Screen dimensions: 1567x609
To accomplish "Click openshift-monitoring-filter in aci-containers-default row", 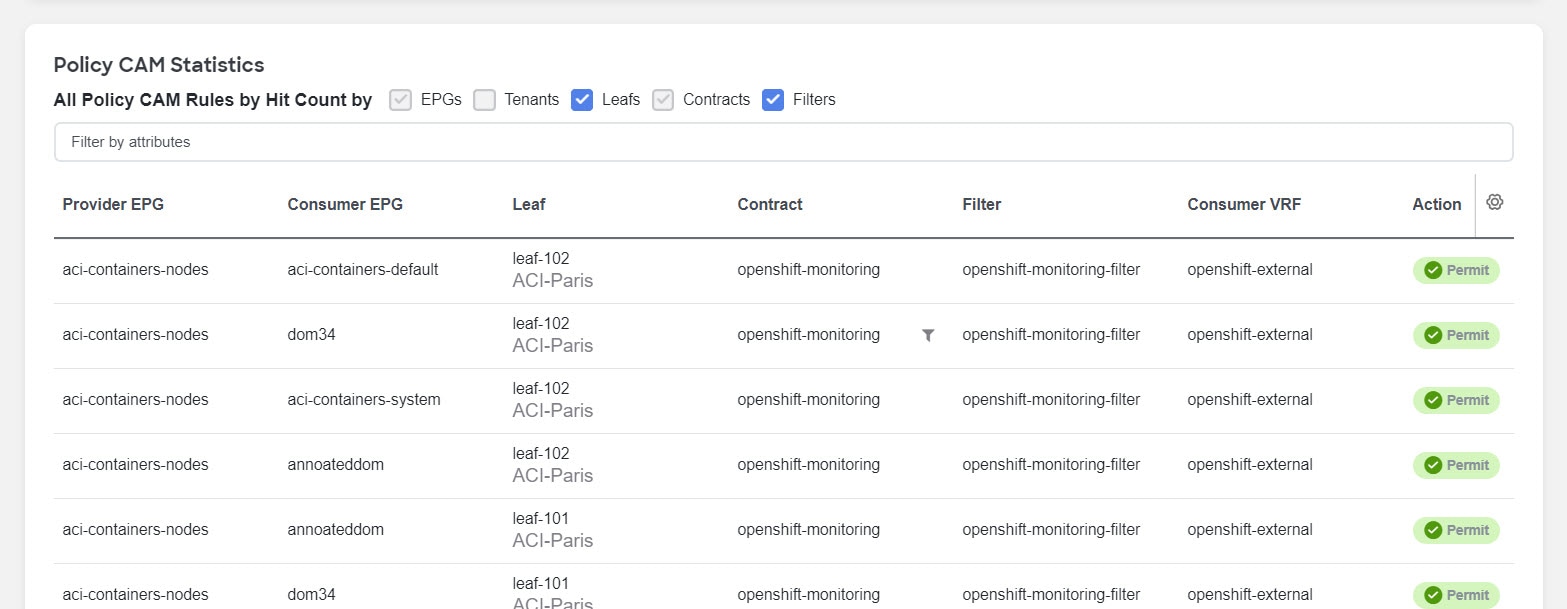I will tap(1051, 270).
